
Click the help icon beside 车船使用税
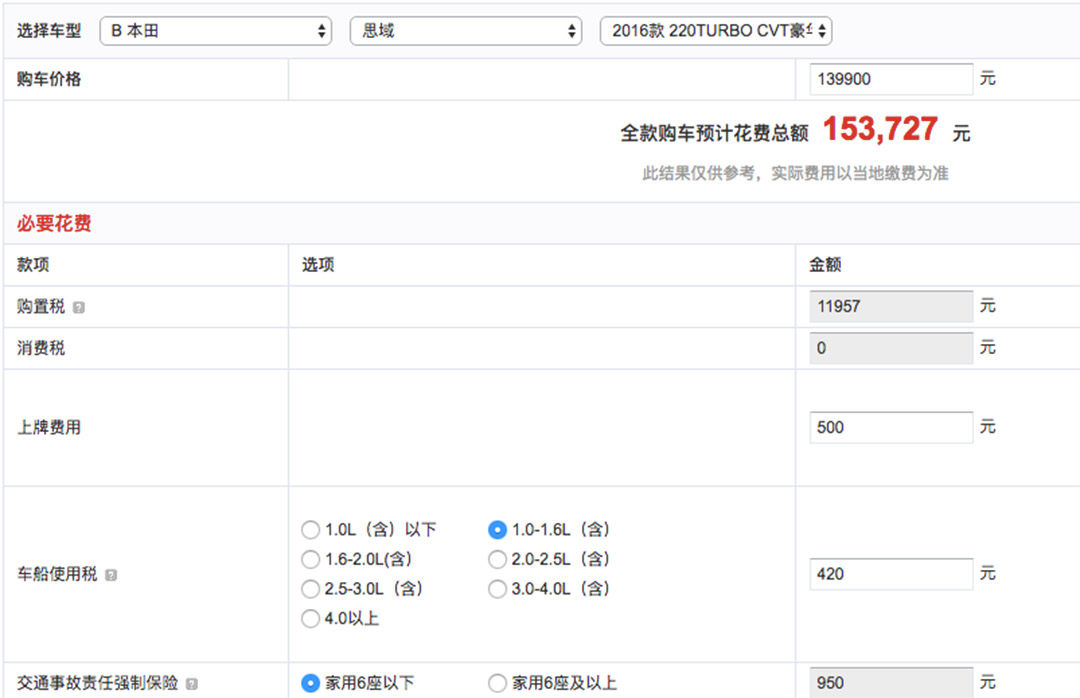tap(111, 576)
